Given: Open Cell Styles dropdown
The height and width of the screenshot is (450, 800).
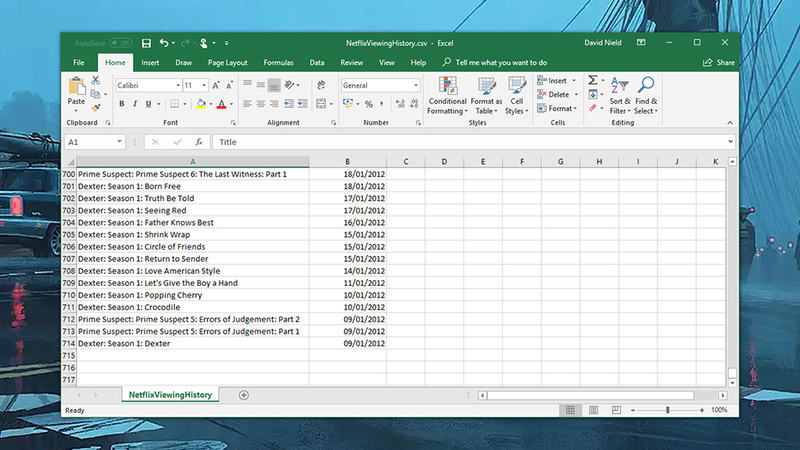Looking at the screenshot, I should [516, 95].
